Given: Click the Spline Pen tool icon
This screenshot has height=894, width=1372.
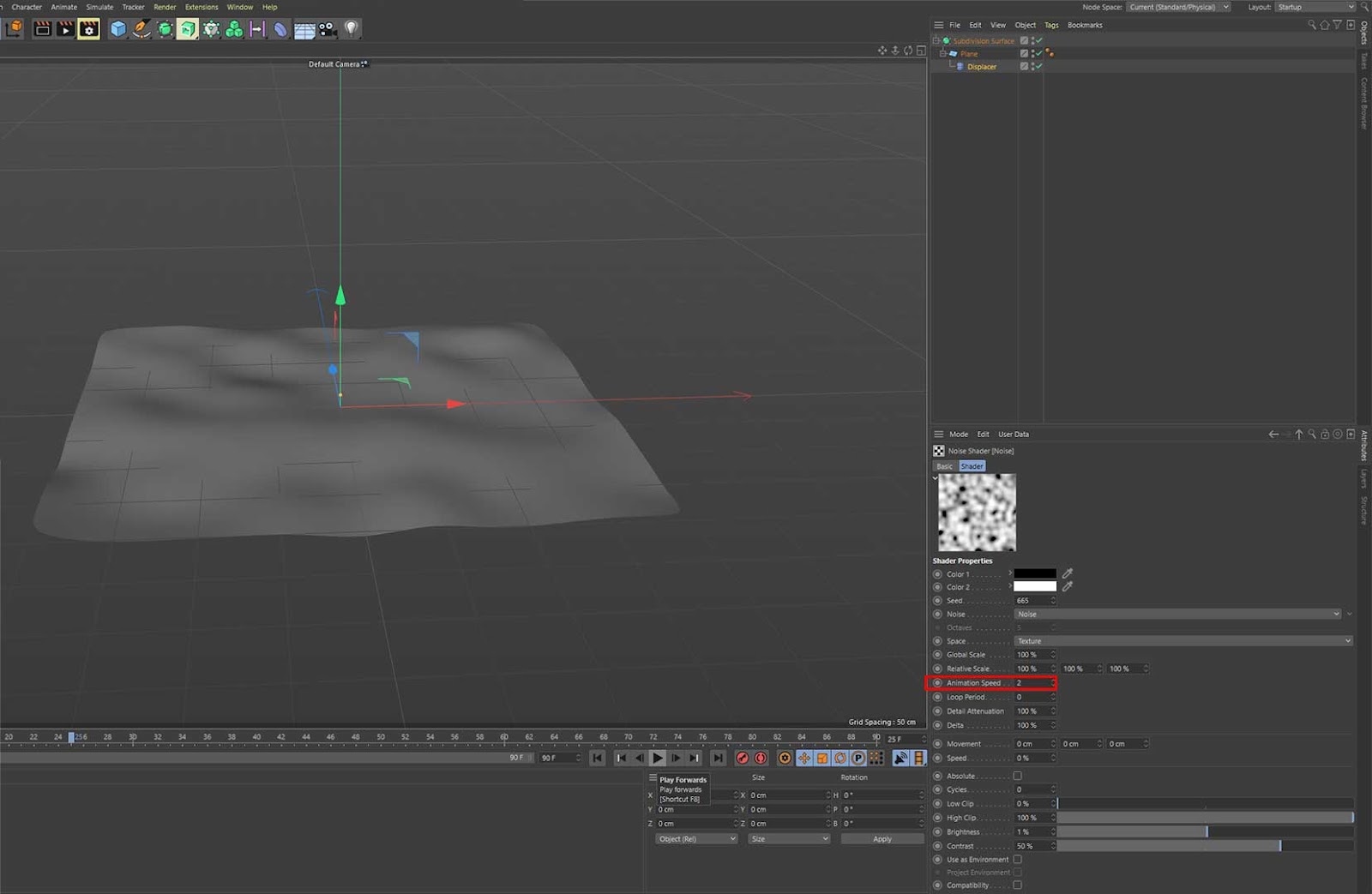Looking at the screenshot, I should [141, 29].
